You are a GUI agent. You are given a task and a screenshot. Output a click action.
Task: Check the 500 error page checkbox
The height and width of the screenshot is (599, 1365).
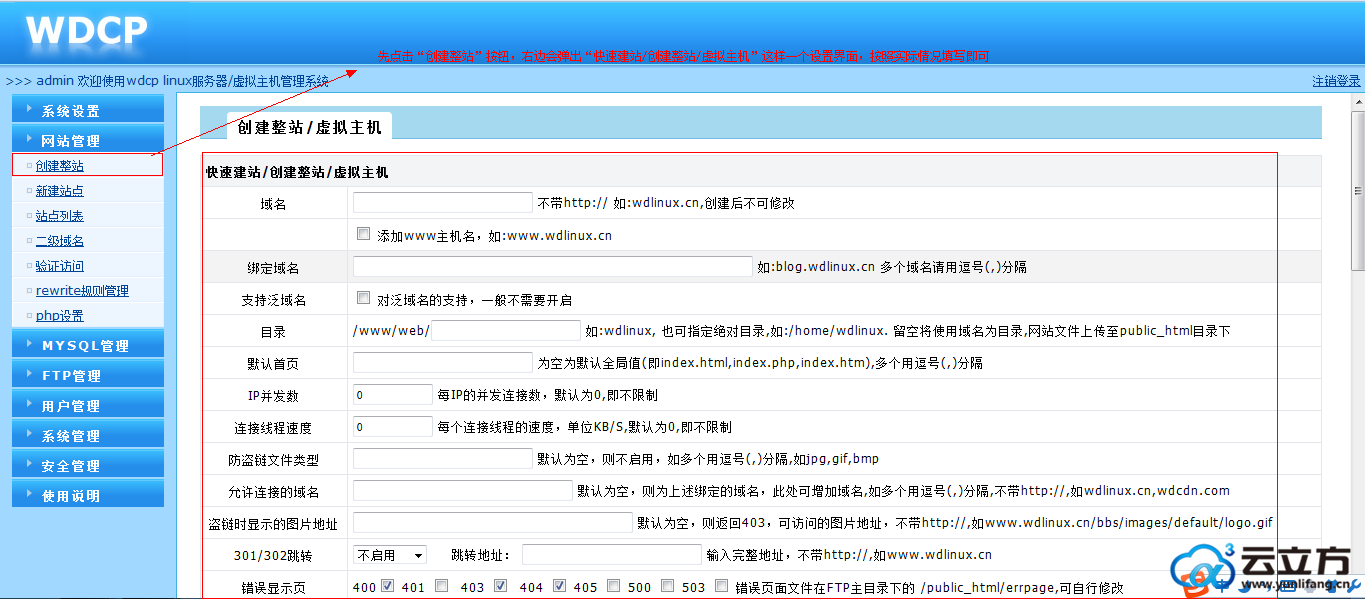[667, 586]
